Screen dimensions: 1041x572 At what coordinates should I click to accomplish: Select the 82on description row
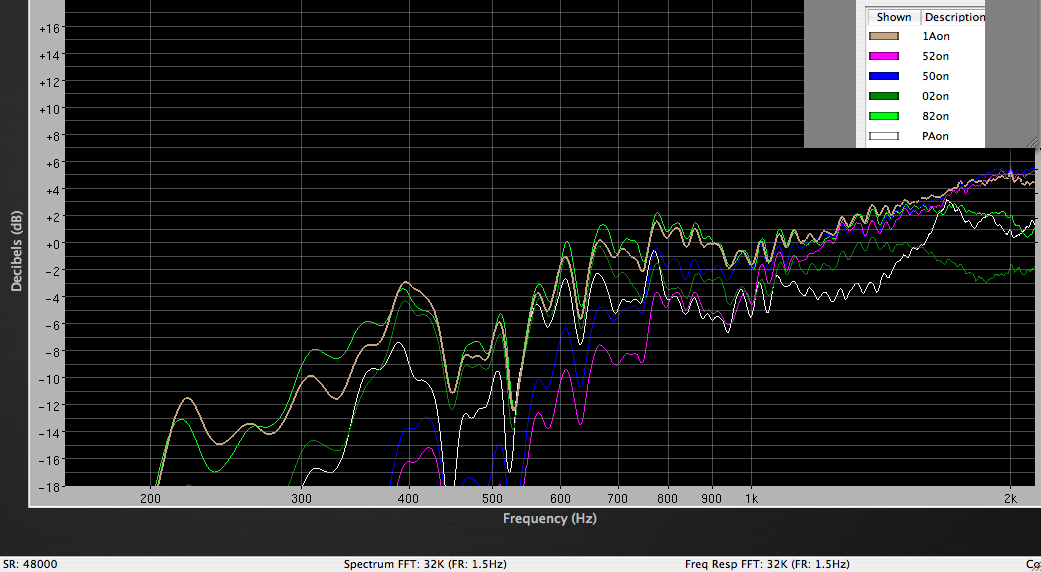[x=935, y=116]
